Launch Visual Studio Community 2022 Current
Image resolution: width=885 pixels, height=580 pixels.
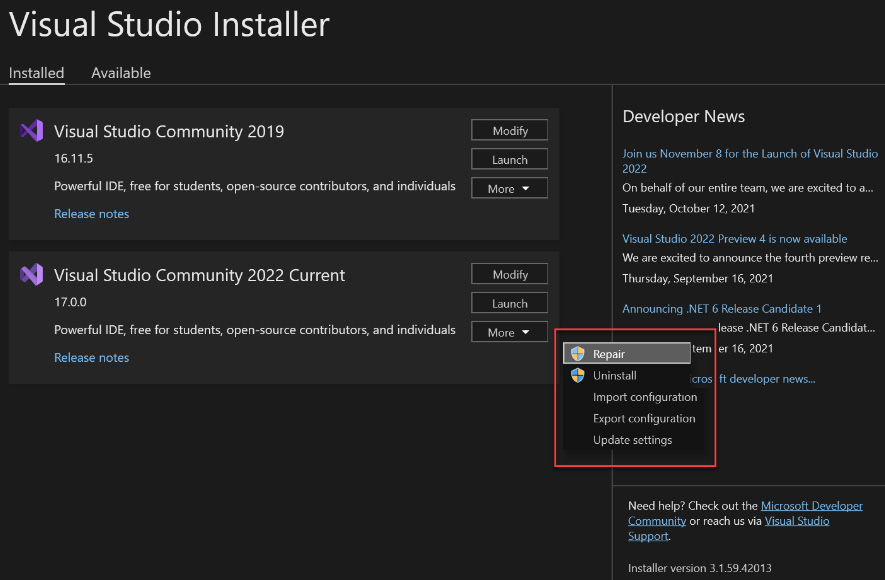click(510, 304)
